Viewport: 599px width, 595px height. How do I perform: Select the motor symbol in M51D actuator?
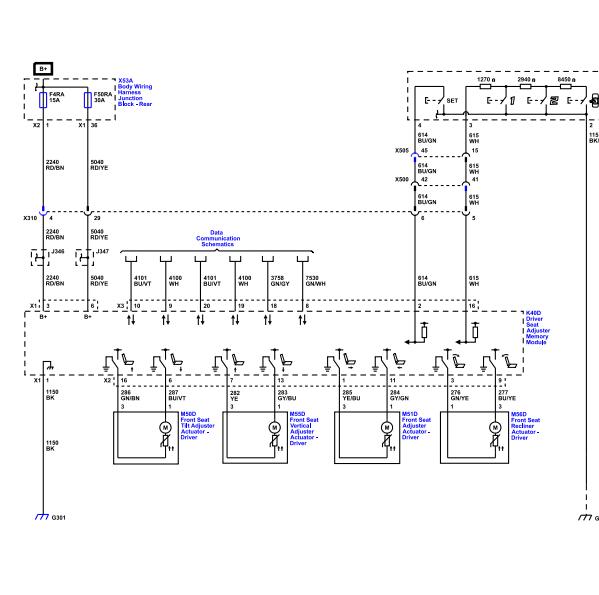tap(387, 427)
